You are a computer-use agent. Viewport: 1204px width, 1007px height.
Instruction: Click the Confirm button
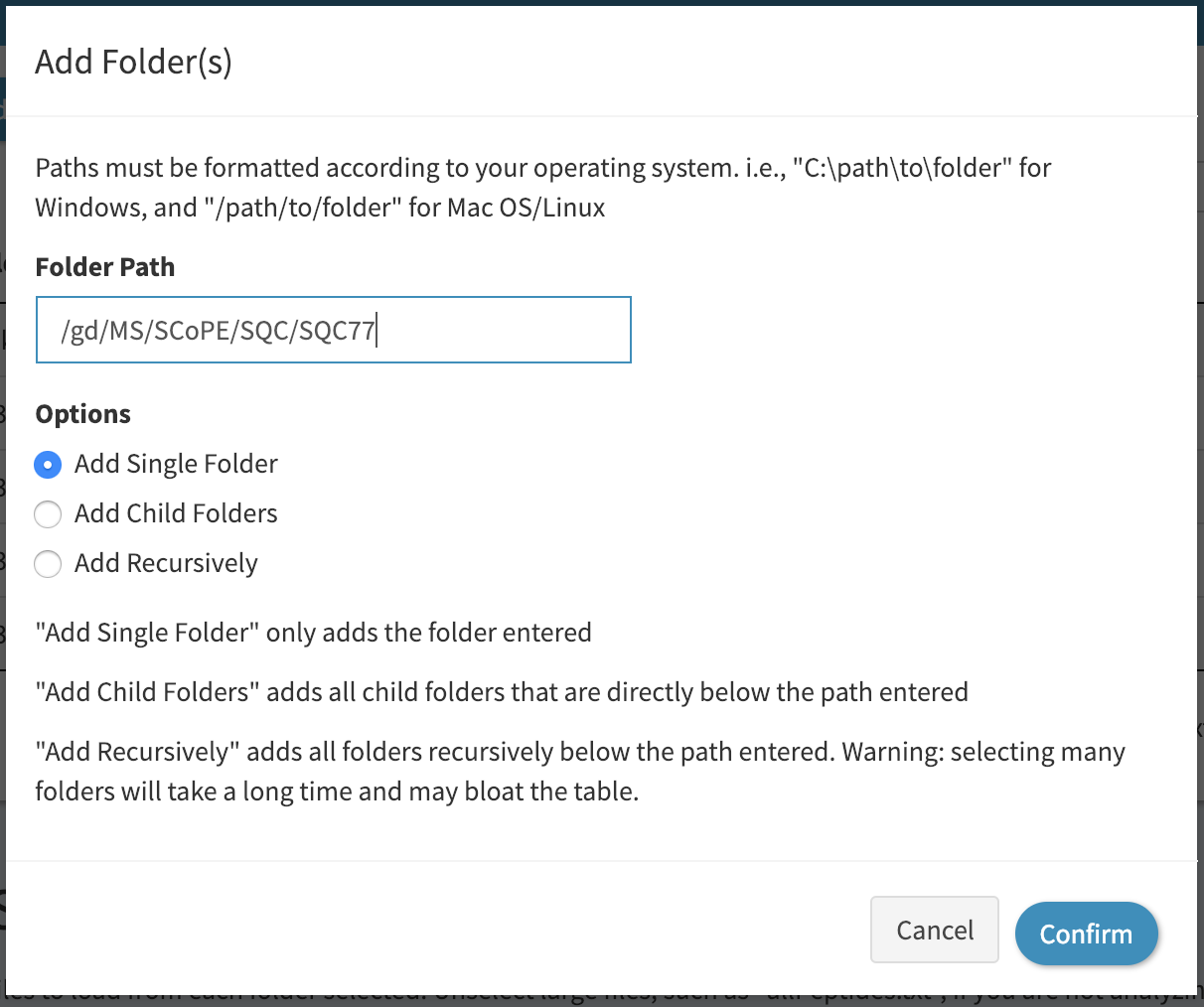point(1087,934)
